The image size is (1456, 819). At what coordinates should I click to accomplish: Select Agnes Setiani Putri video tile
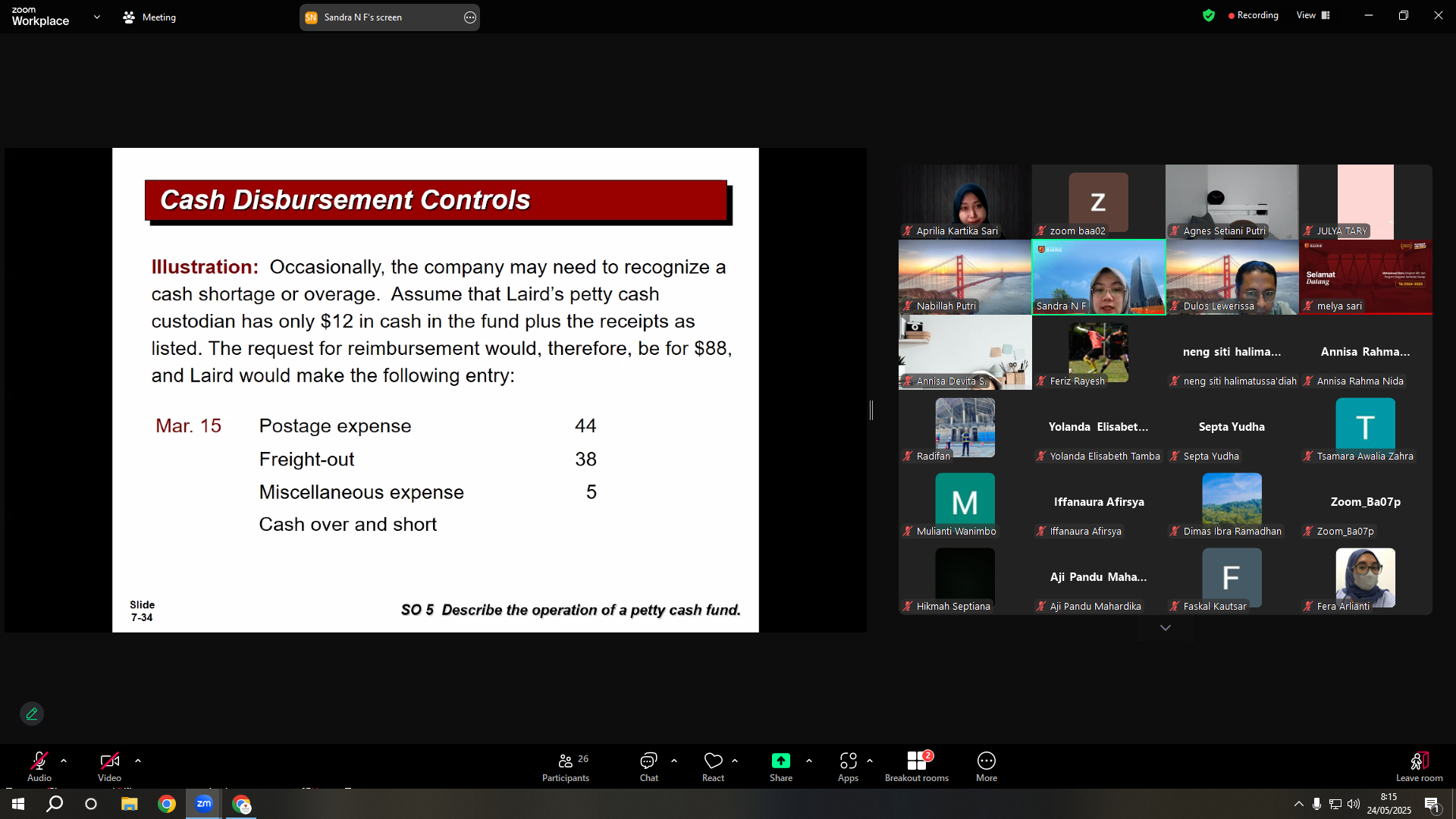[x=1232, y=202]
